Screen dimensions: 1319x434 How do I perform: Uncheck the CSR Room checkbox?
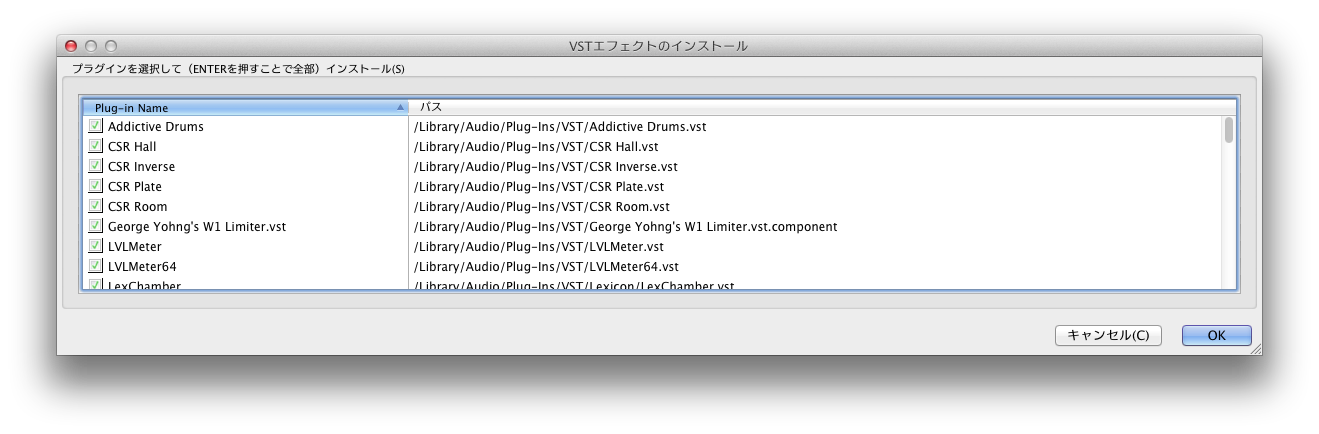point(96,207)
